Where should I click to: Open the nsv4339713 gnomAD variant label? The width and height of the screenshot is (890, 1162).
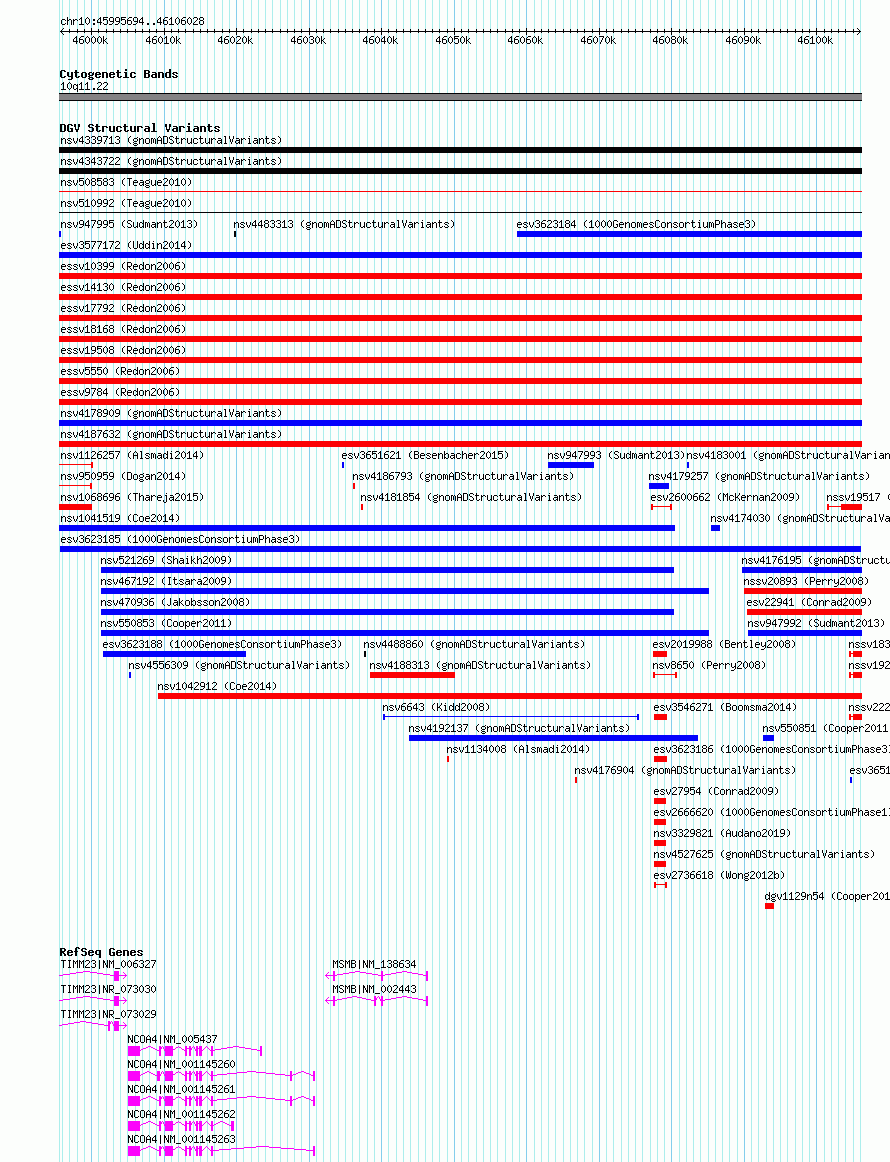pos(171,140)
